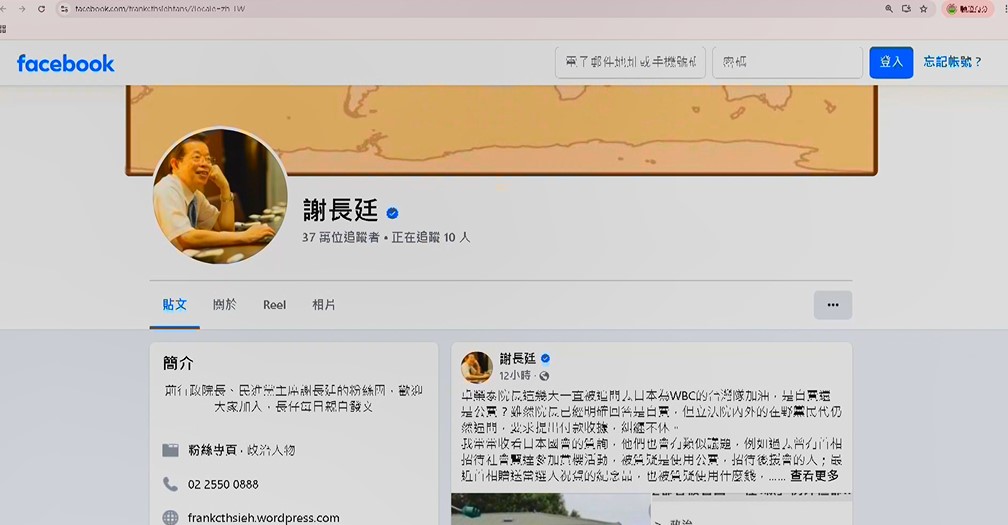The width and height of the screenshot is (1008, 525).
Task: Click 忘記帳號？ link
Action: [x=953, y=62]
